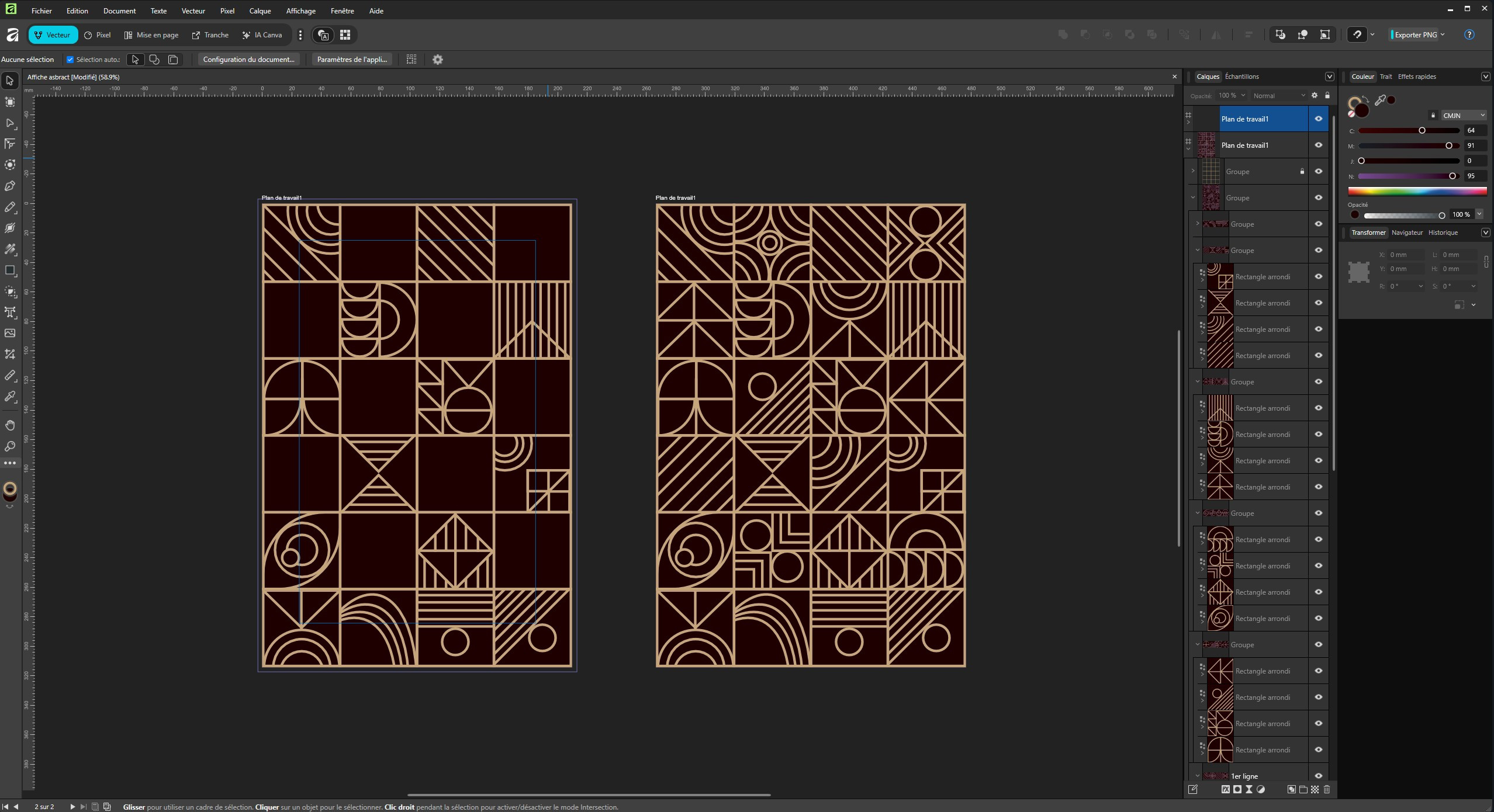Image resolution: width=1494 pixels, height=812 pixels.
Task: Select the Pen tool
Action: (x=10, y=186)
